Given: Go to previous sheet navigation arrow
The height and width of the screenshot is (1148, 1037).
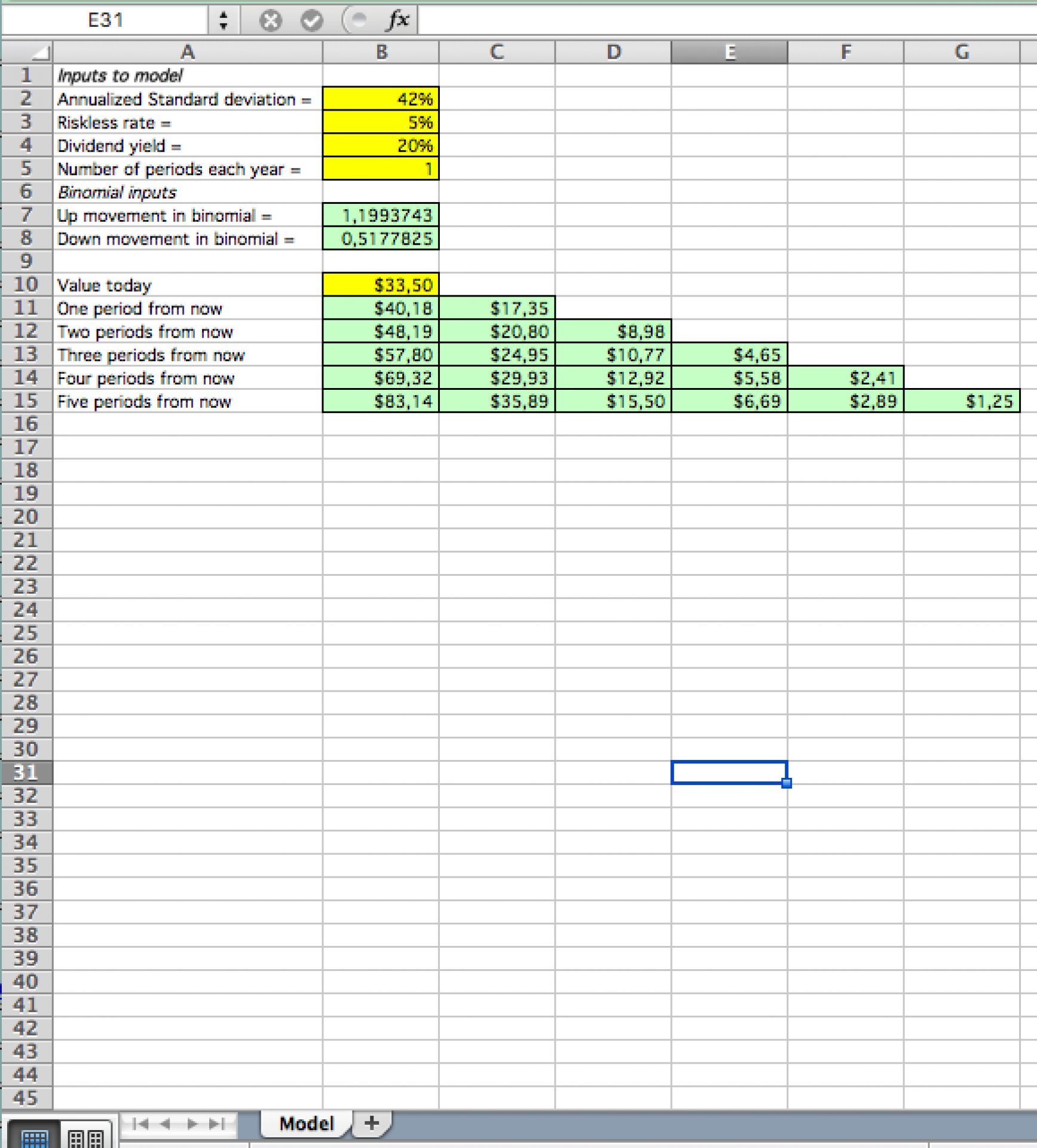Looking at the screenshot, I should click(x=166, y=1124).
